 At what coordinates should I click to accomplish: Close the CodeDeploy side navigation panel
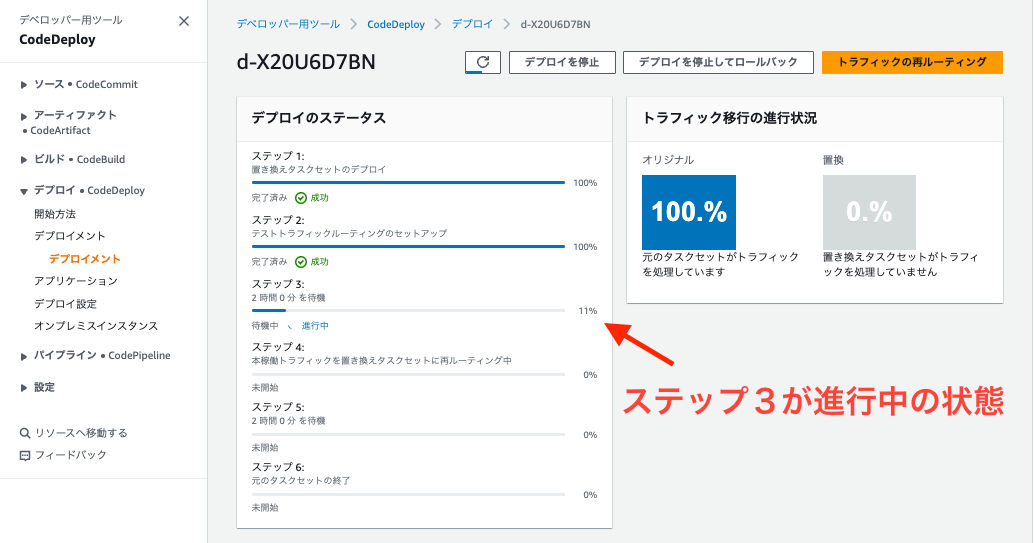pyautogui.click(x=184, y=21)
